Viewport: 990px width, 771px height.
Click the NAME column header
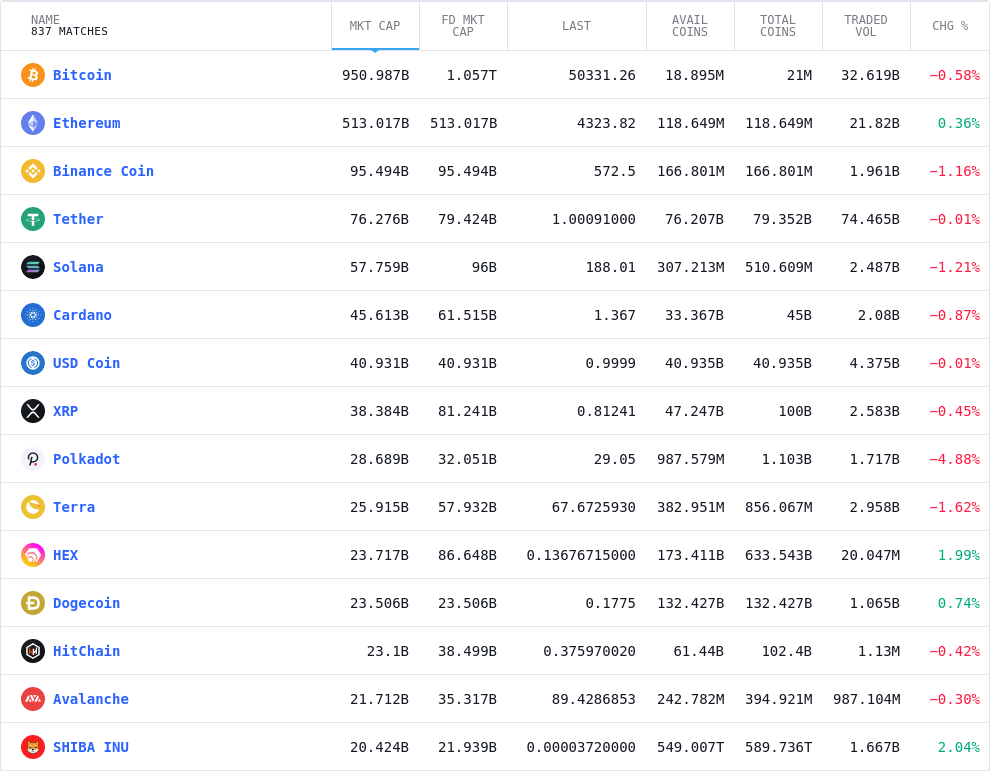click(x=45, y=19)
